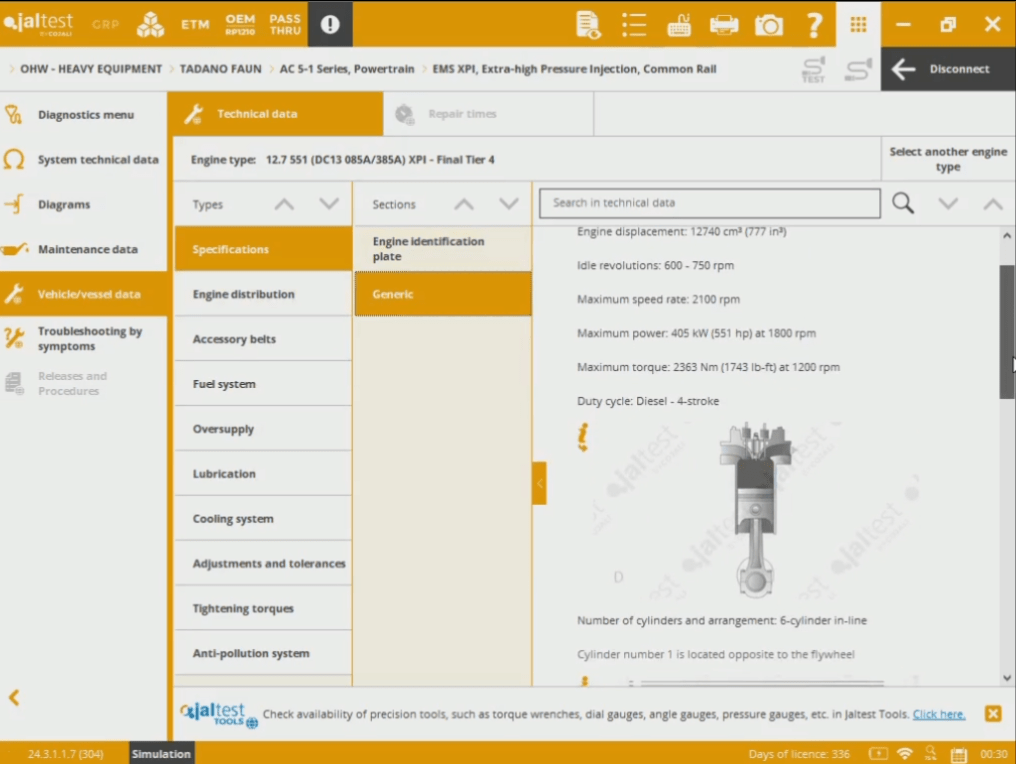
Task: Go to AC 5-1 Series, Powertrain breadcrumb
Action: (x=347, y=69)
